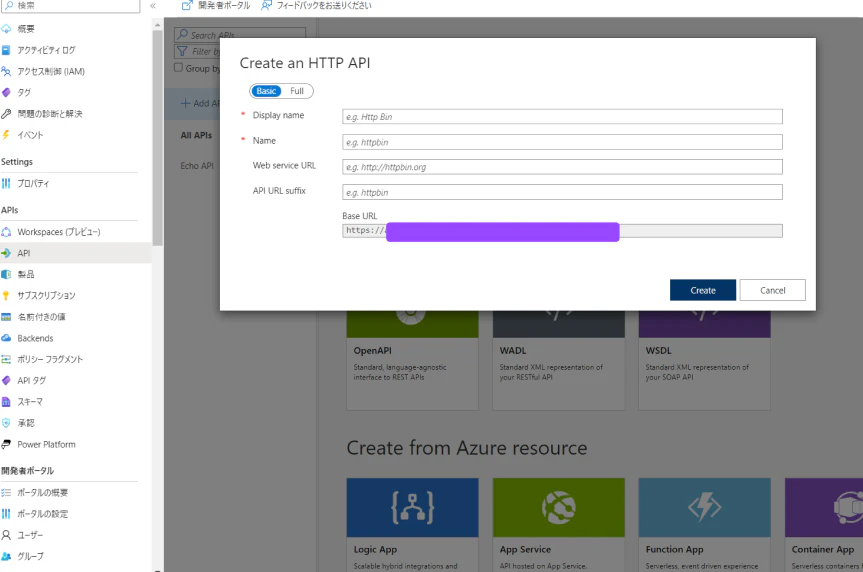Click the API タグ icon
The width and height of the screenshot is (863, 572).
tap(6, 380)
